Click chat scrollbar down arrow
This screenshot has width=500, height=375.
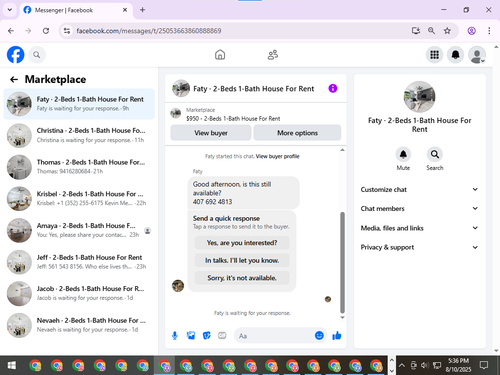click(342, 317)
